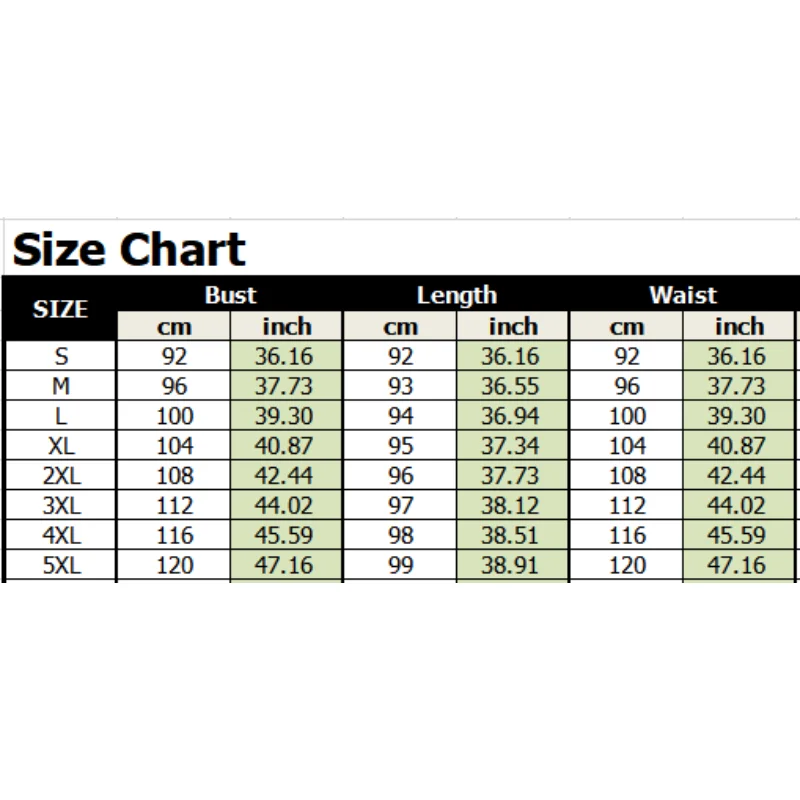Select the 4XL size row label
This screenshot has width=800, height=800.
pos(61,536)
